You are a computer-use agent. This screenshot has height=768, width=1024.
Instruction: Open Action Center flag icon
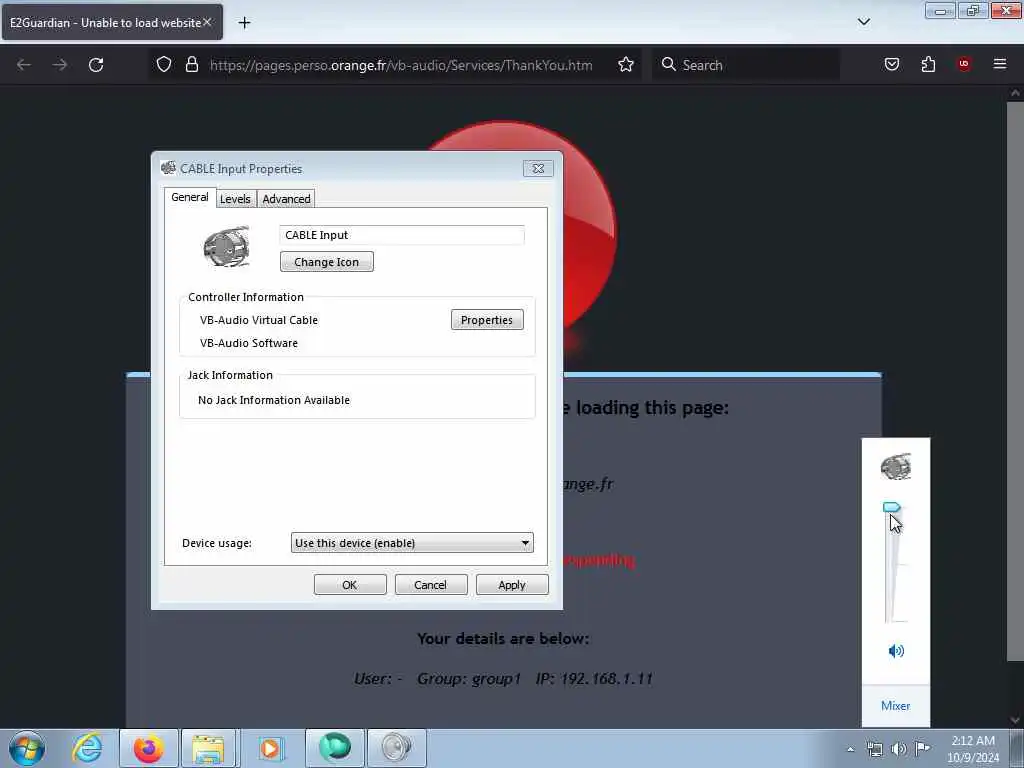click(922, 748)
